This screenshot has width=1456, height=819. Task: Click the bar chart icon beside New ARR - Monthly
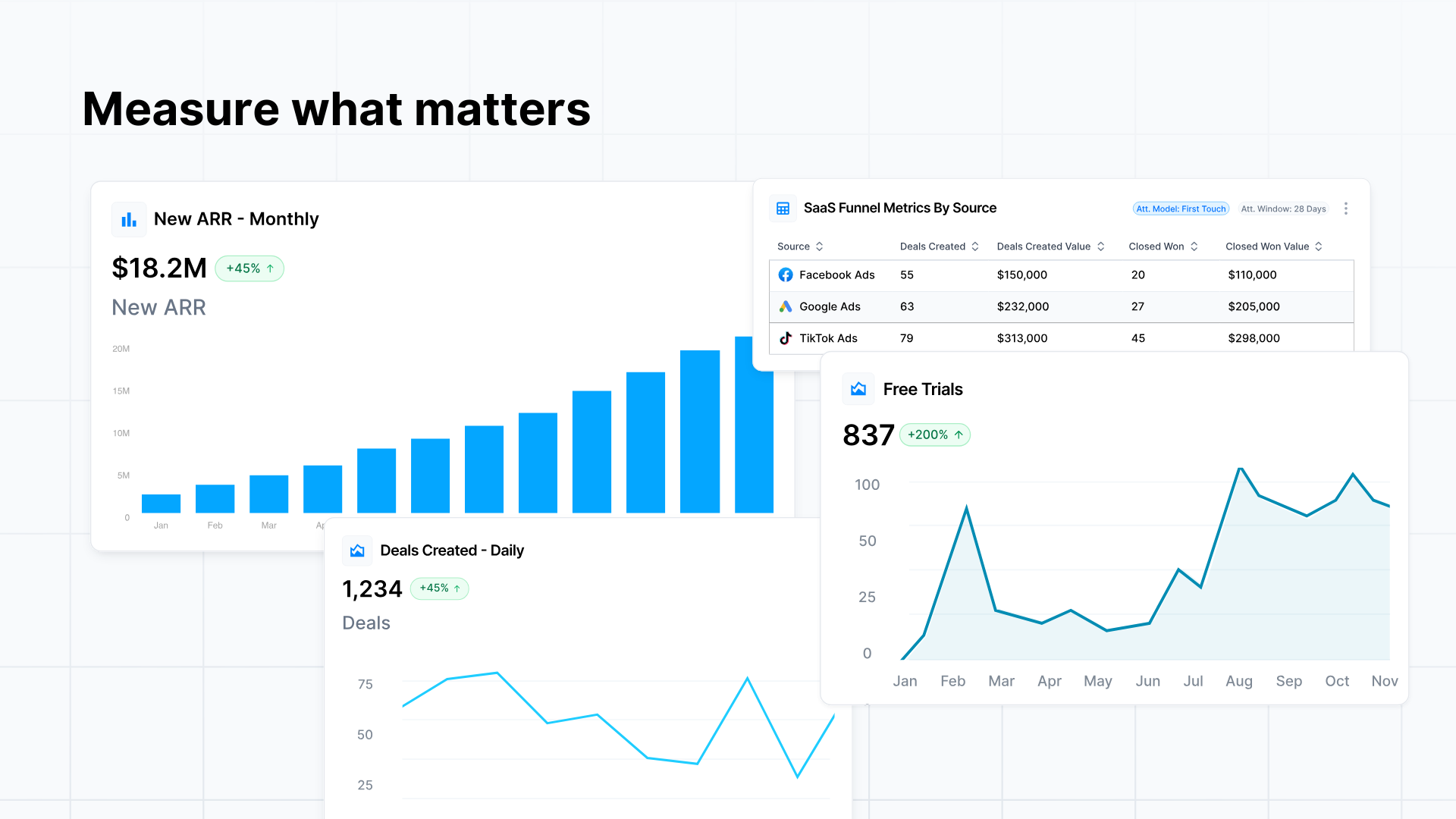click(129, 219)
